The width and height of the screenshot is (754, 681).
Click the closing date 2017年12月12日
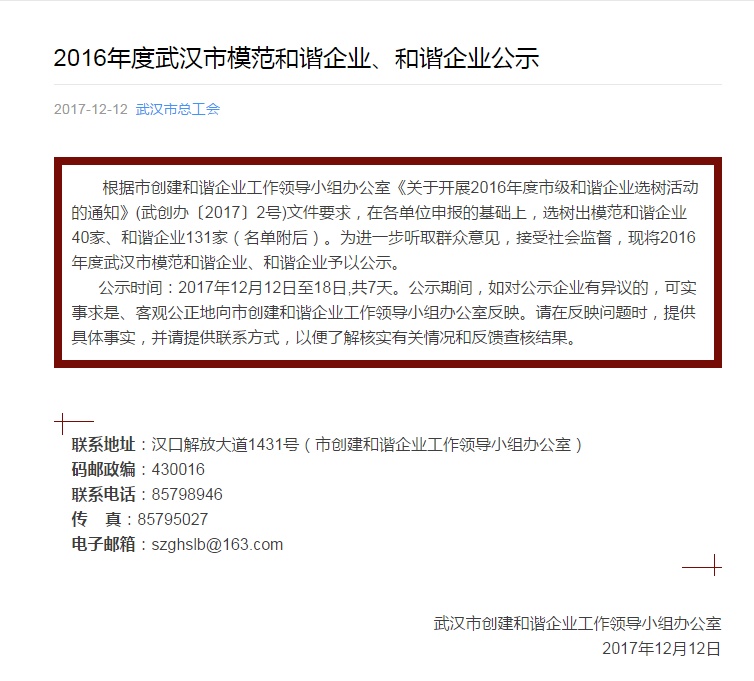(x=662, y=648)
